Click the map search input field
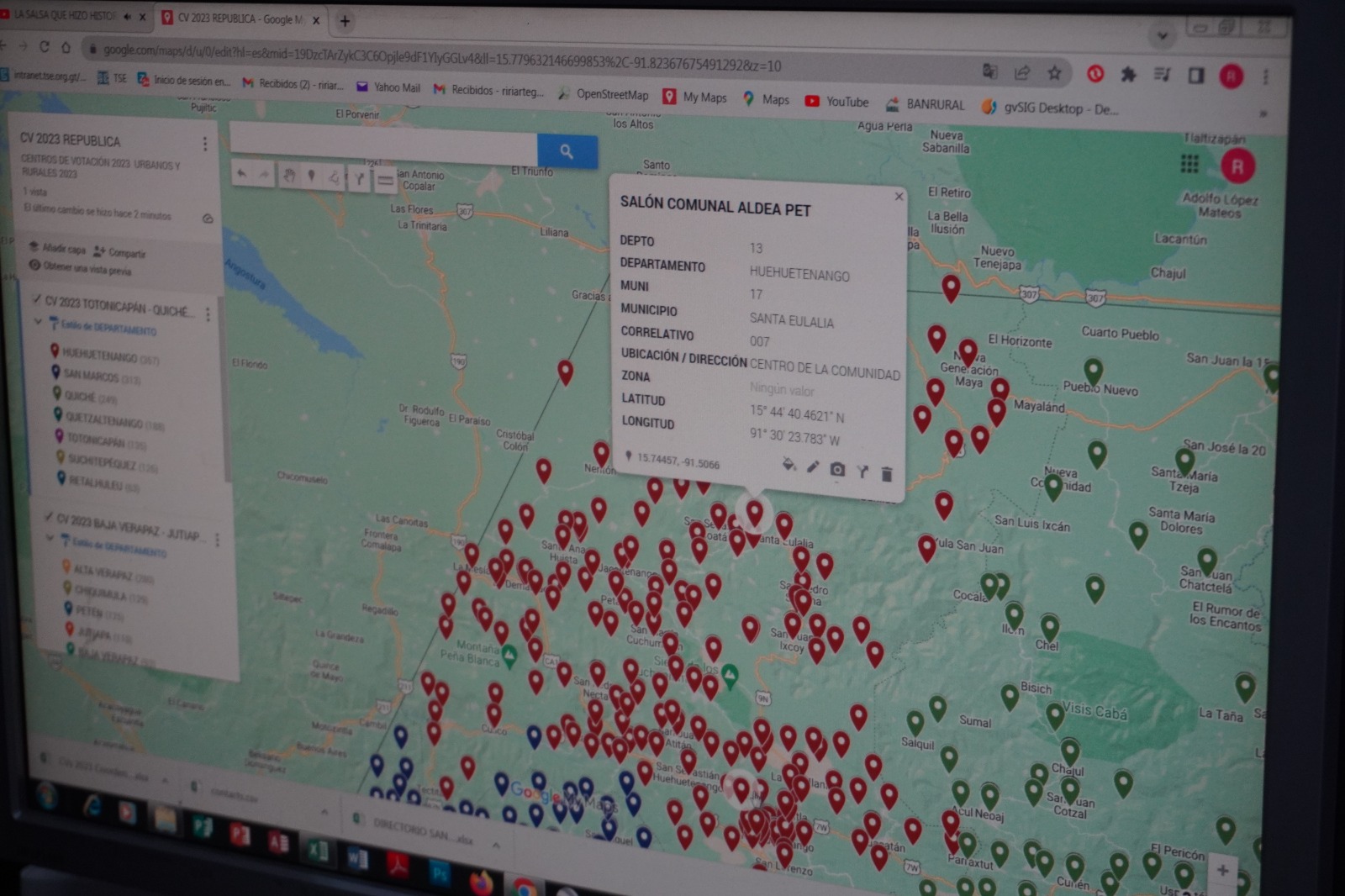 click(383, 145)
